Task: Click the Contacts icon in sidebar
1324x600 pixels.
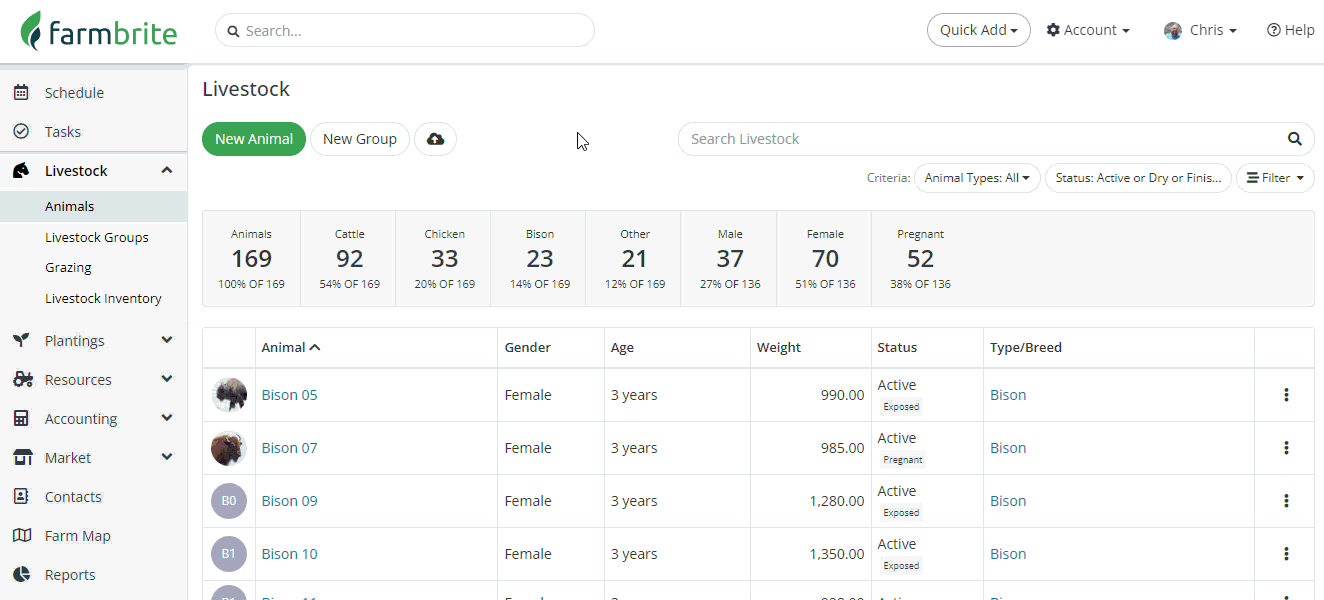Action: 21,497
